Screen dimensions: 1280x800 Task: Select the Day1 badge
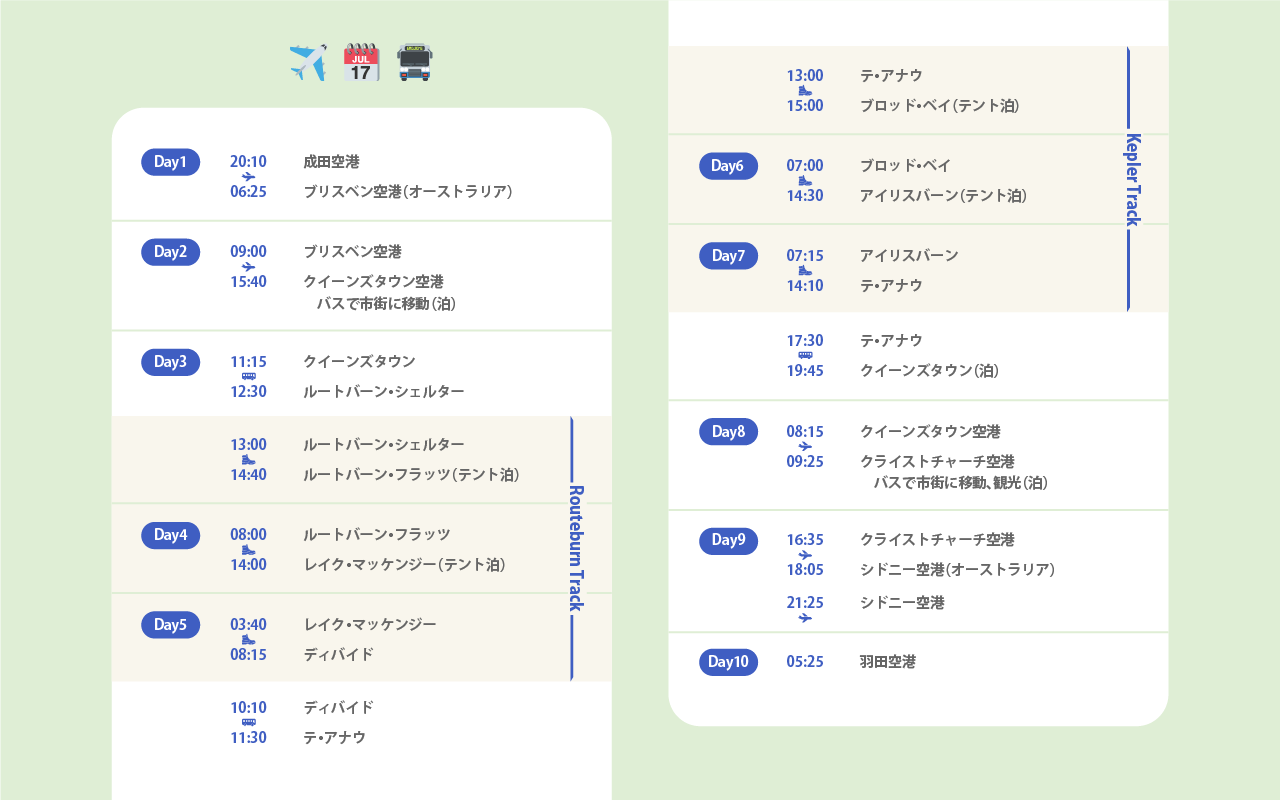pyautogui.click(x=170, y=162)
